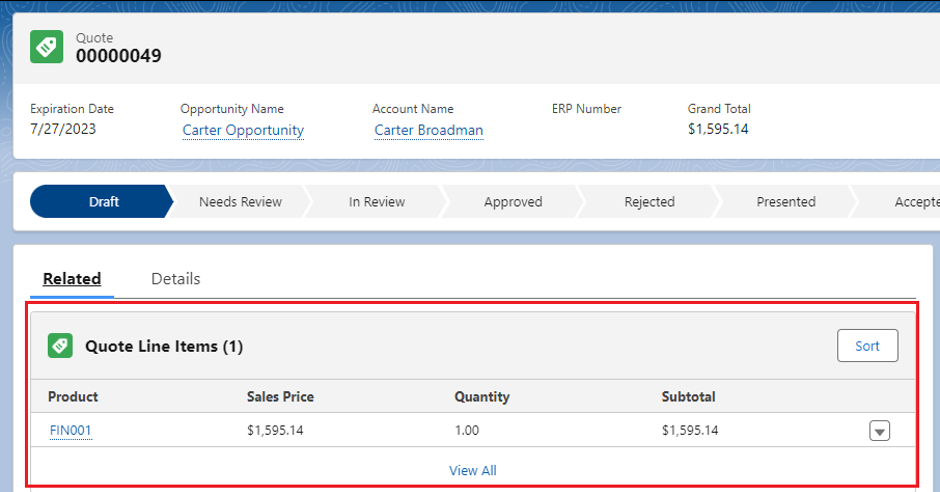Open the Carter Opportunity link
Viewport: 940px width, 492px height.
[x=243, y=130]
